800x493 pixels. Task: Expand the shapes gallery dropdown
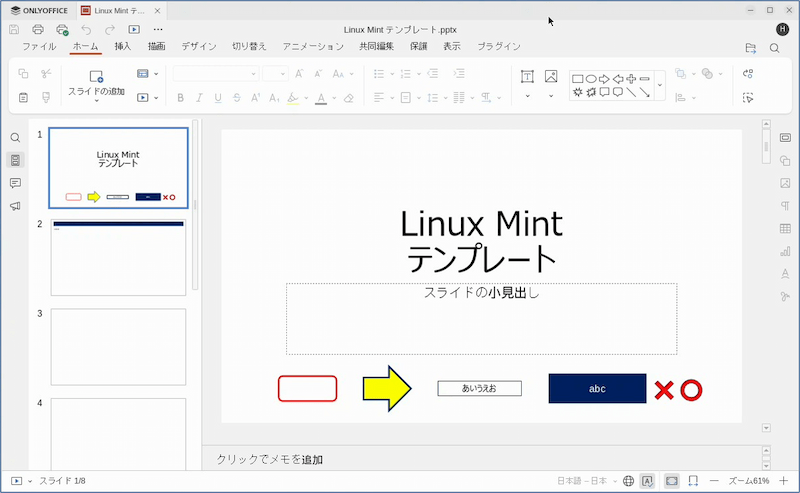[660, 85]
